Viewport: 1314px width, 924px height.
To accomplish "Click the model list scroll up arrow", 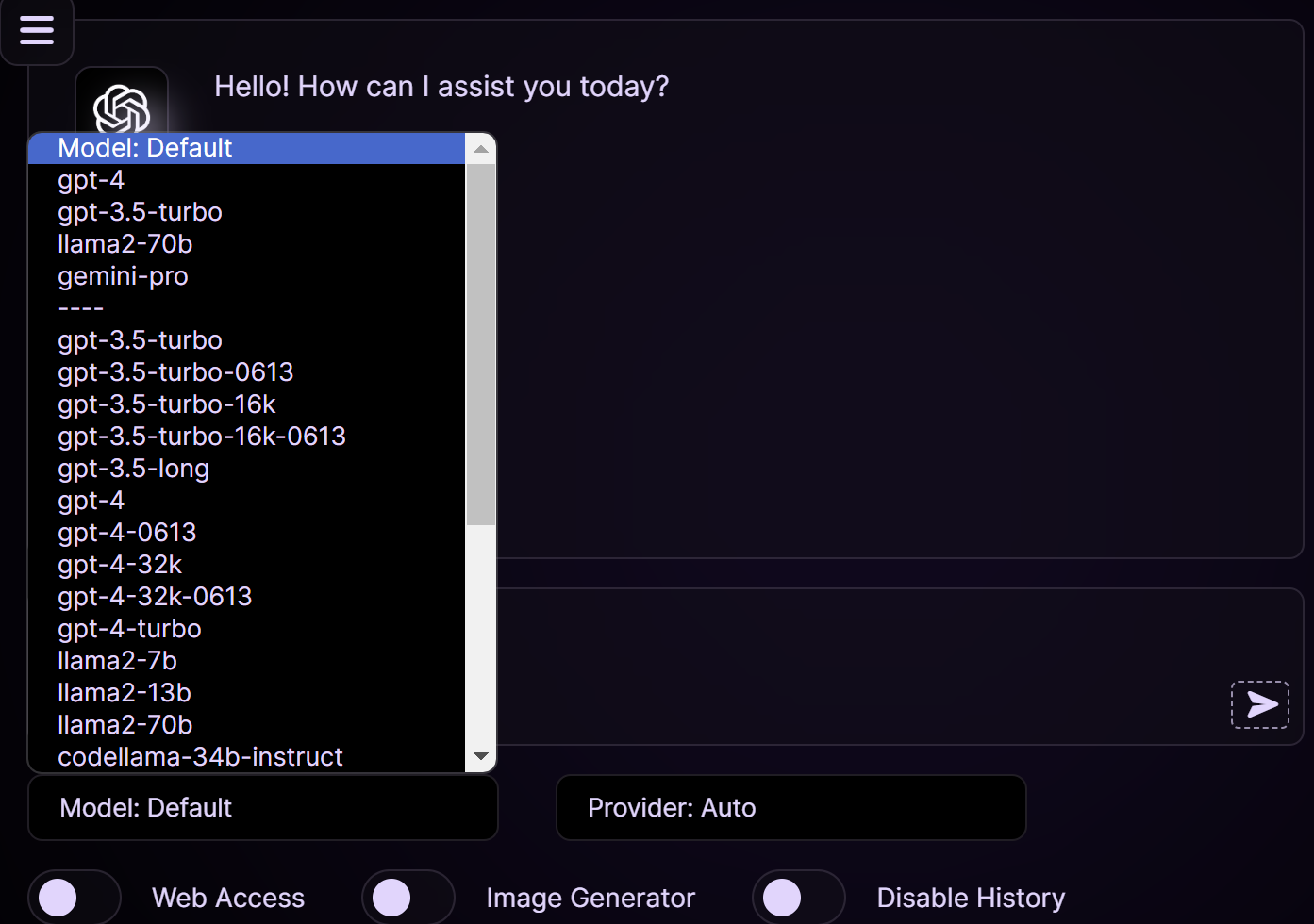I will point(481,149).
